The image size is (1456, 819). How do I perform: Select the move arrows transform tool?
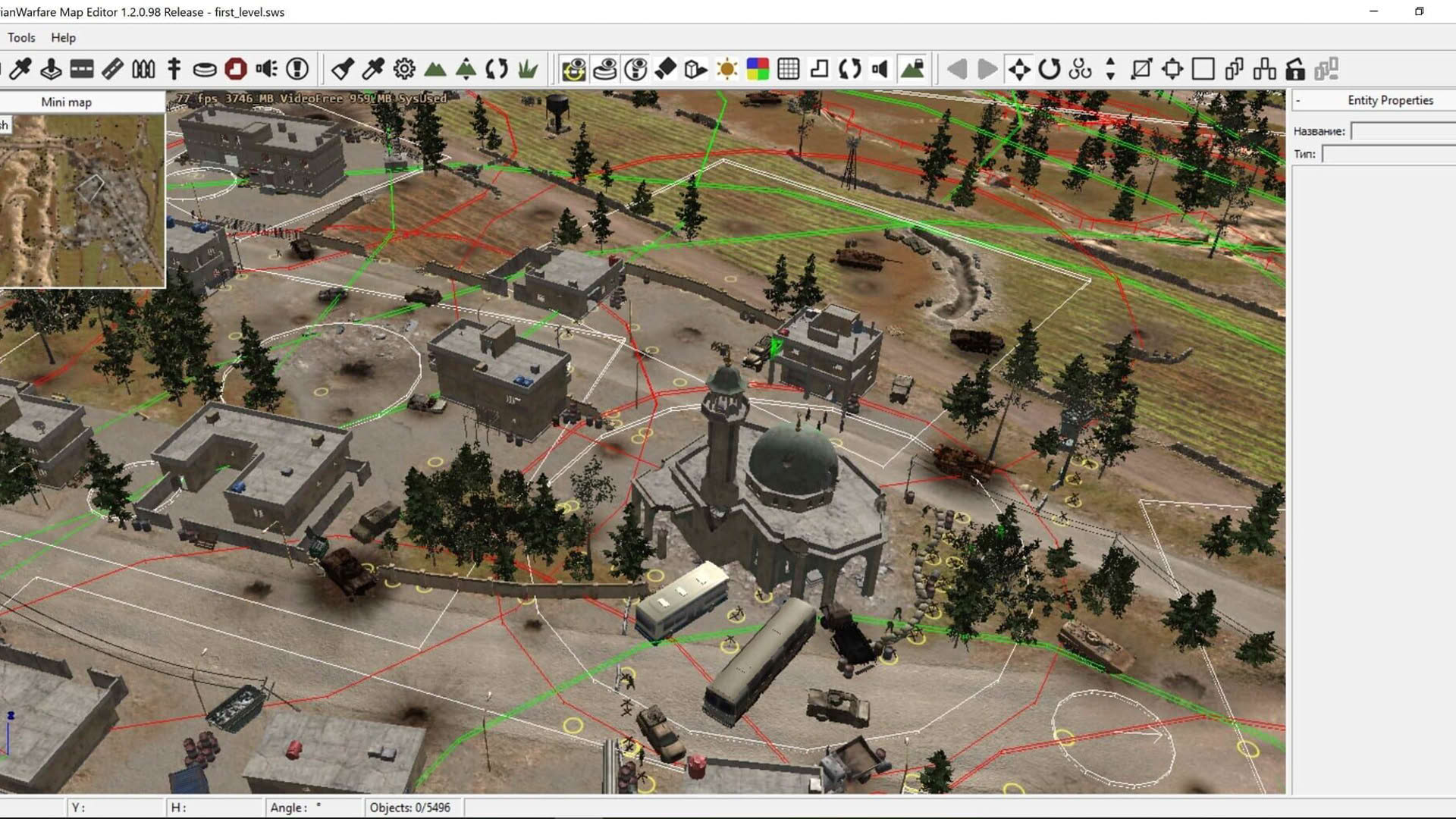(x=1019, y=69)
